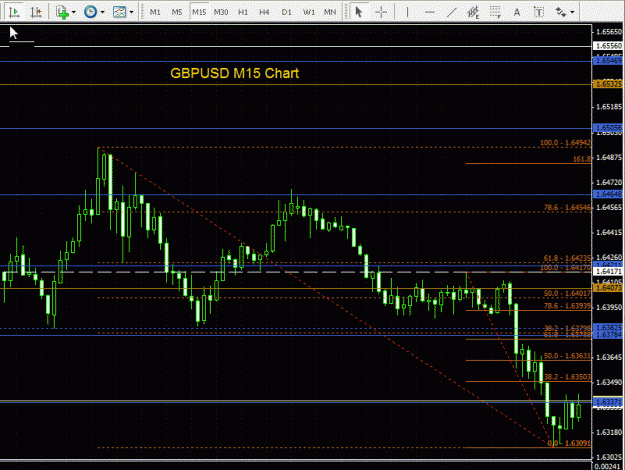The image size is (625, 470).
Task: Click the '38.2 - 1.63503' Fibonacci label
Action: [x=567, y=377]
